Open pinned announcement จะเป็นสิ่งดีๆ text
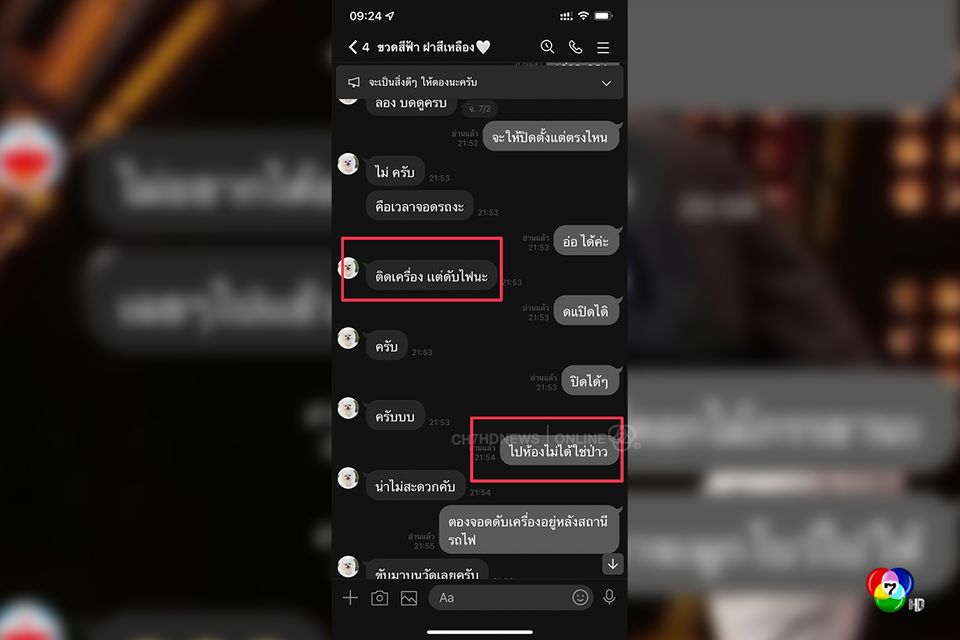 point(422,82)
